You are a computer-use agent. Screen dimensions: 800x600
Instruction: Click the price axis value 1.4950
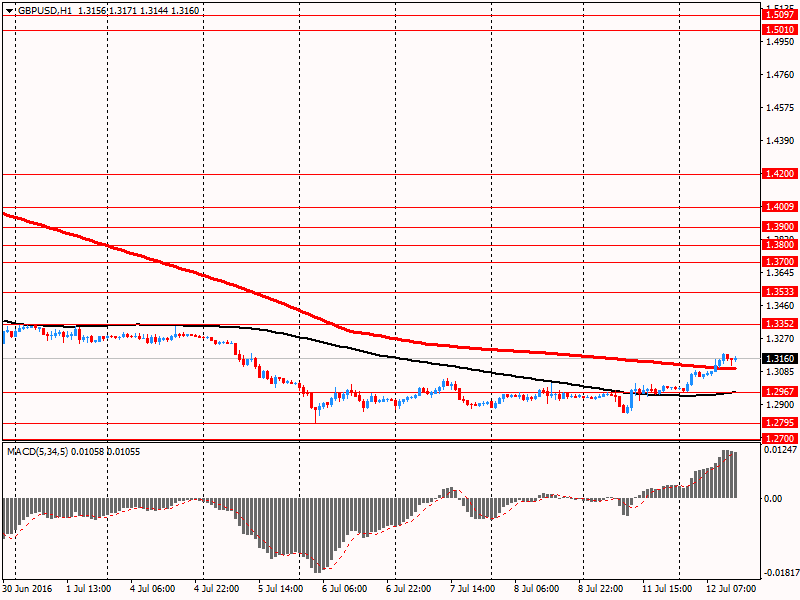[781, 42]
